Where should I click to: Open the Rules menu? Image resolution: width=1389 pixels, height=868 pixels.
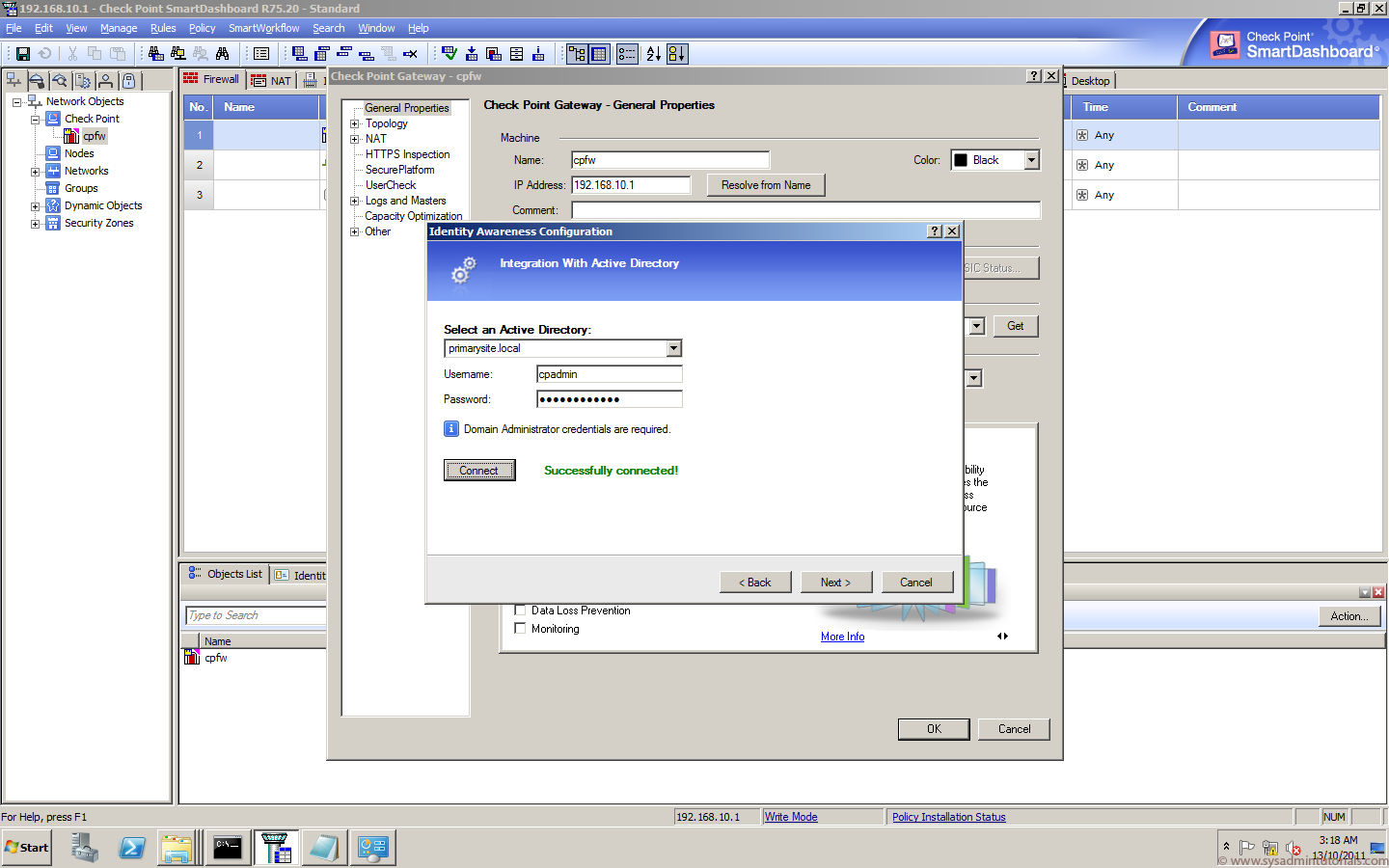pyautogui.click(x=163, y=28)
